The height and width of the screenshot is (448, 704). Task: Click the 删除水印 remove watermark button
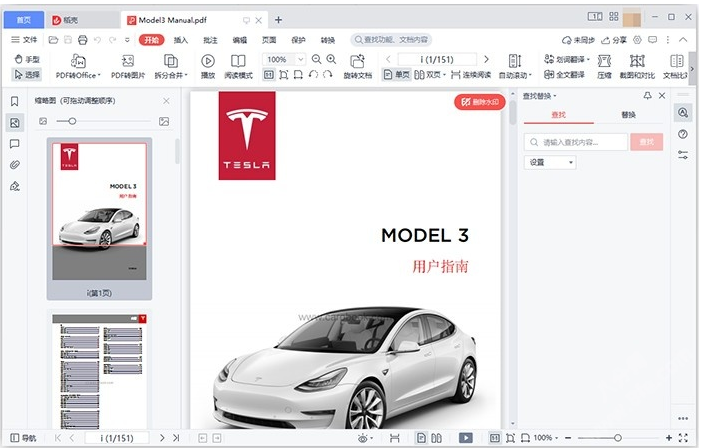[x=480, y=102]
